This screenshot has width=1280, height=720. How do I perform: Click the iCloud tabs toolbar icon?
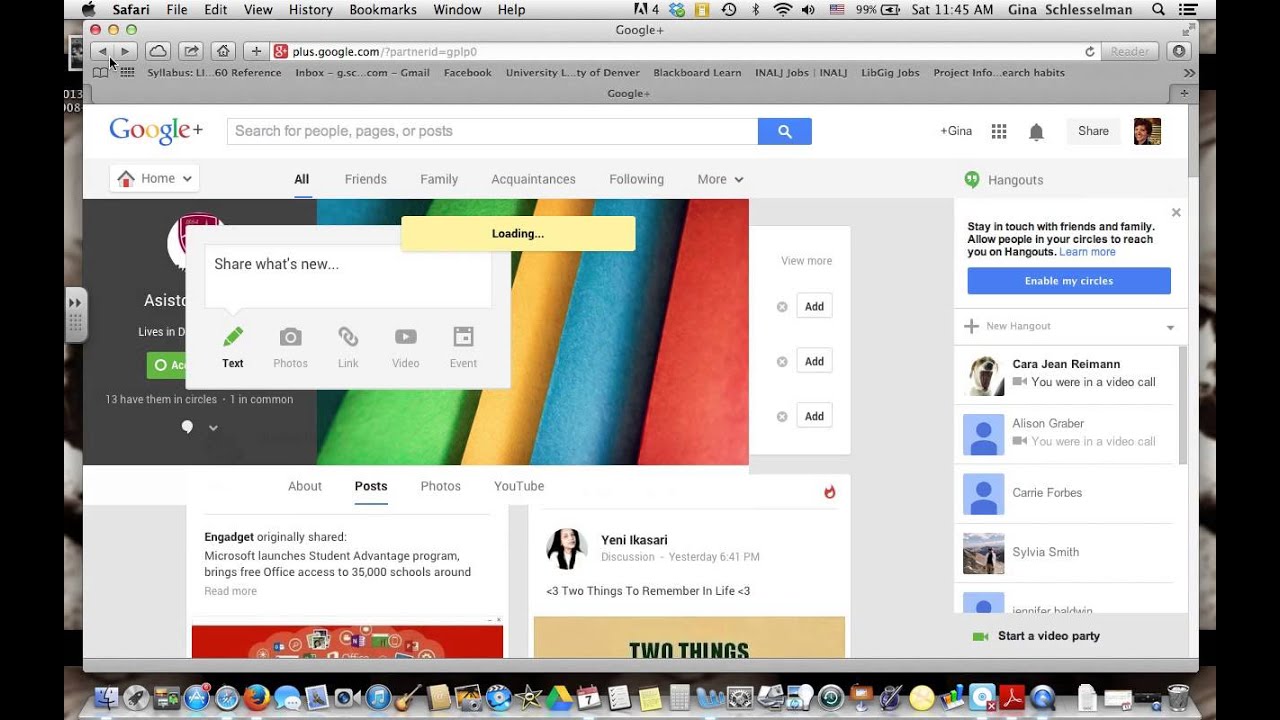158,51
